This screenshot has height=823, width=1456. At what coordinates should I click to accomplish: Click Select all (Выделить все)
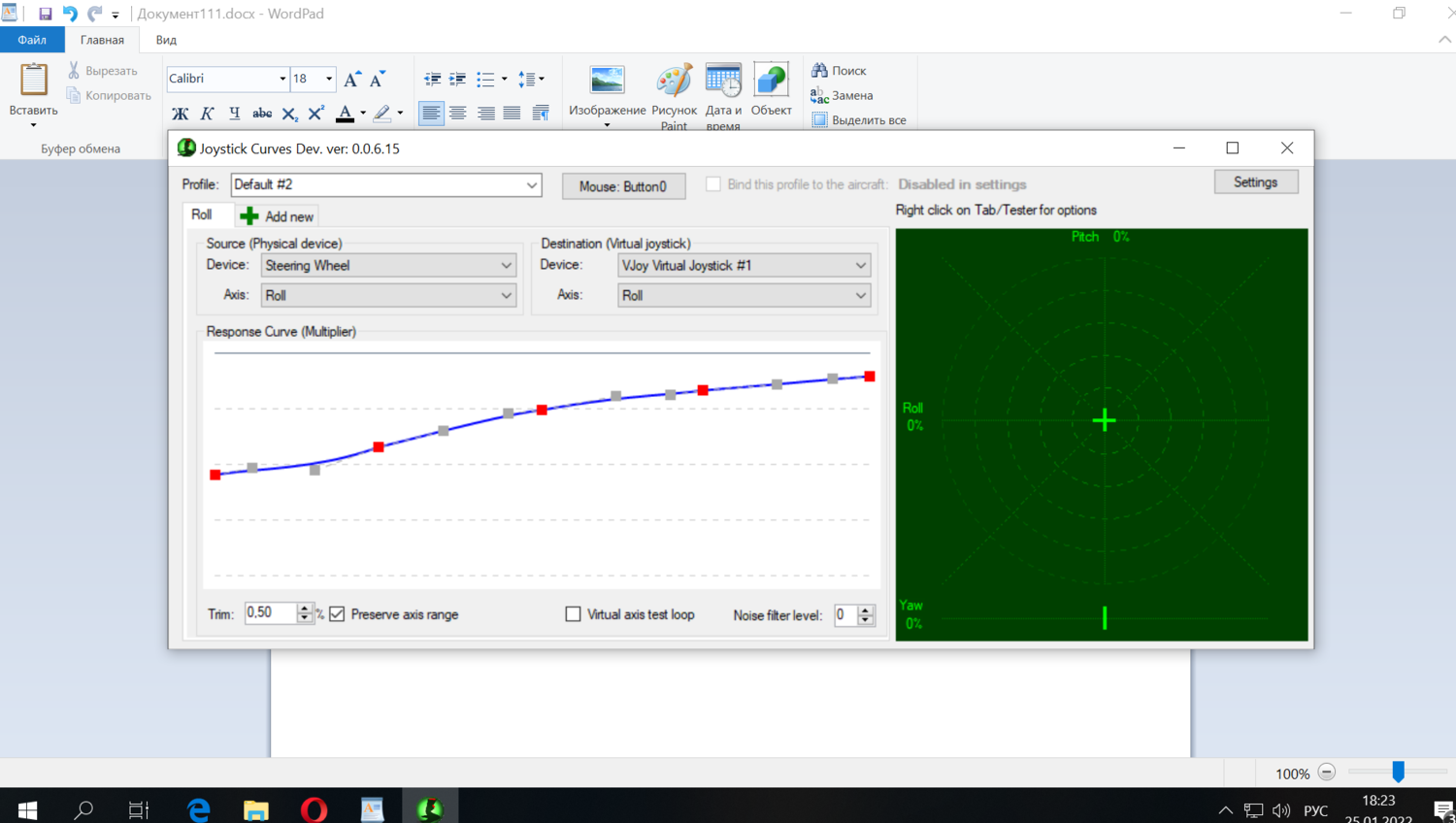tap(858, 120)
